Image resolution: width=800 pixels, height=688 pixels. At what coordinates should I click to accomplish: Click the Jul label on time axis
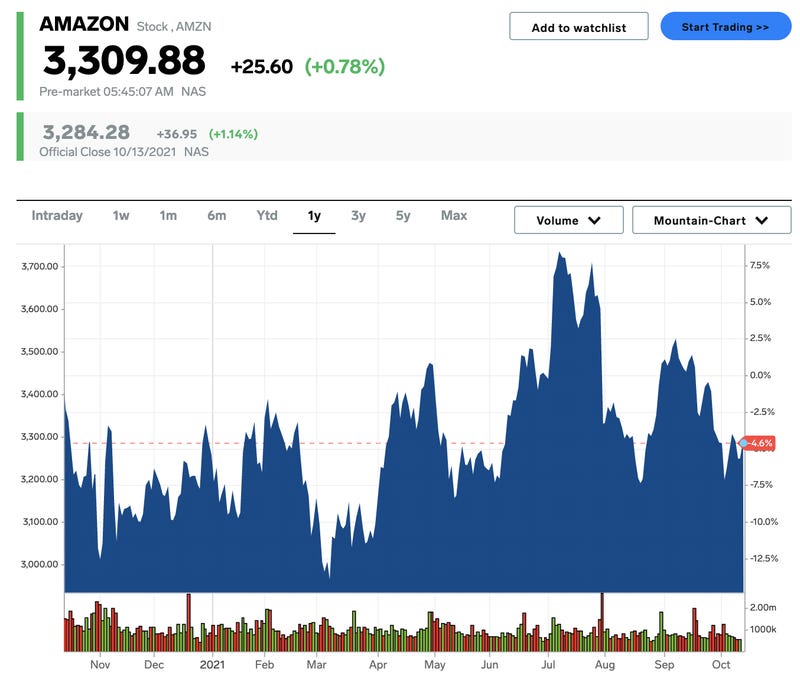pyautogui.click(x=548, y=665)
